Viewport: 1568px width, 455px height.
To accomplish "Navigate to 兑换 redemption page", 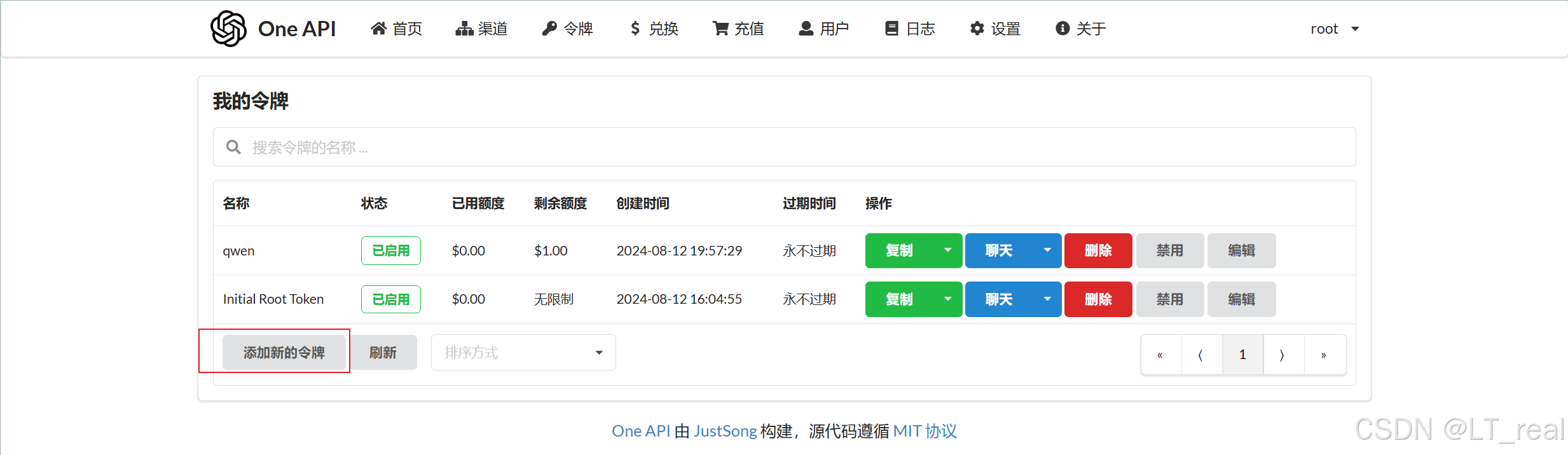I will pyautogui.click(x=654, y=29).
